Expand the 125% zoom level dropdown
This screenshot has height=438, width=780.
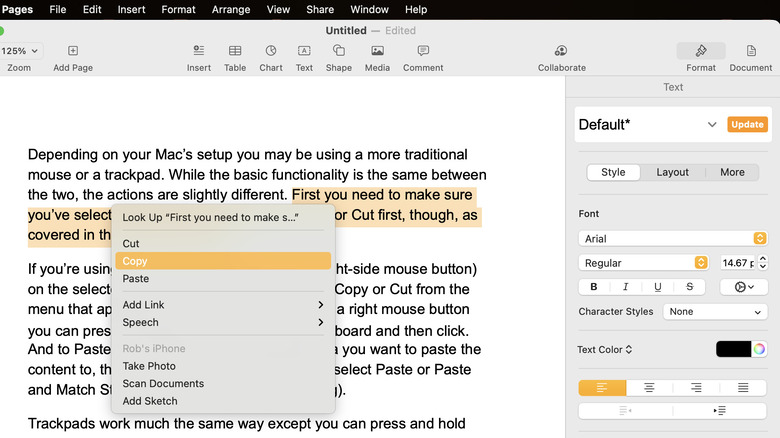pyautogui.click(x=20, y=51)
